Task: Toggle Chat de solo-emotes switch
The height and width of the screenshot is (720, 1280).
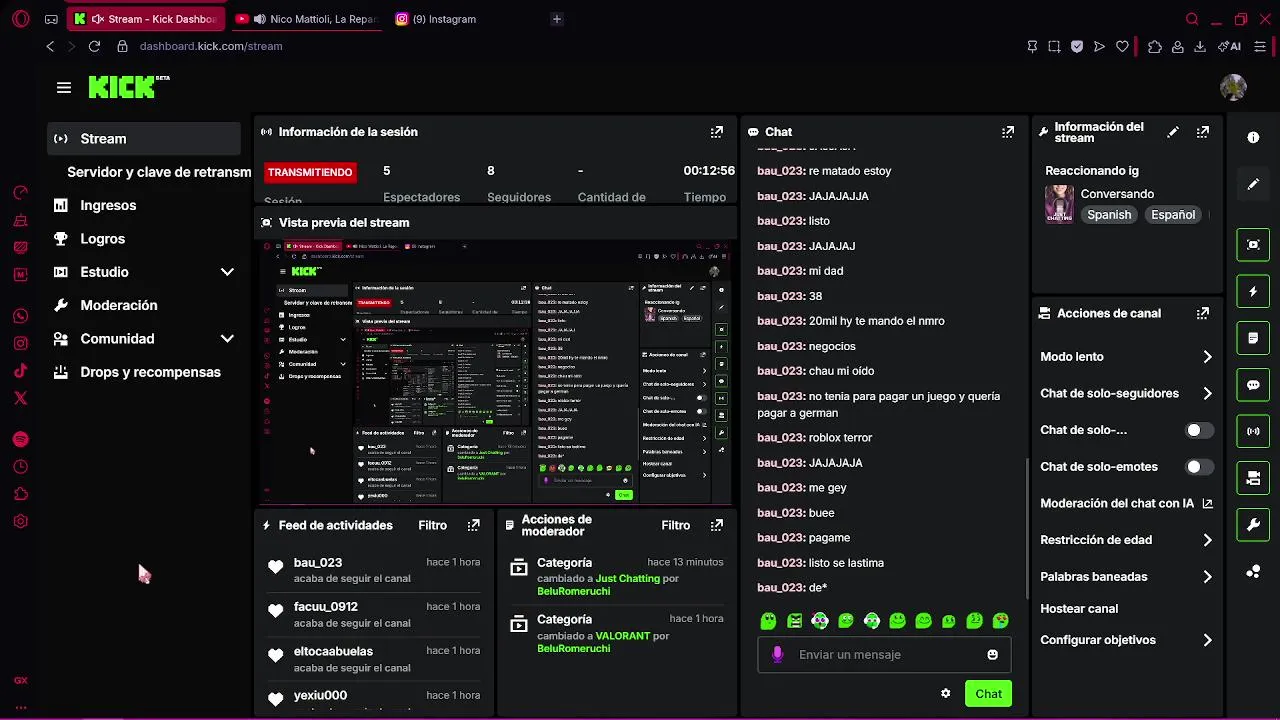Action: coord(1199,467)
